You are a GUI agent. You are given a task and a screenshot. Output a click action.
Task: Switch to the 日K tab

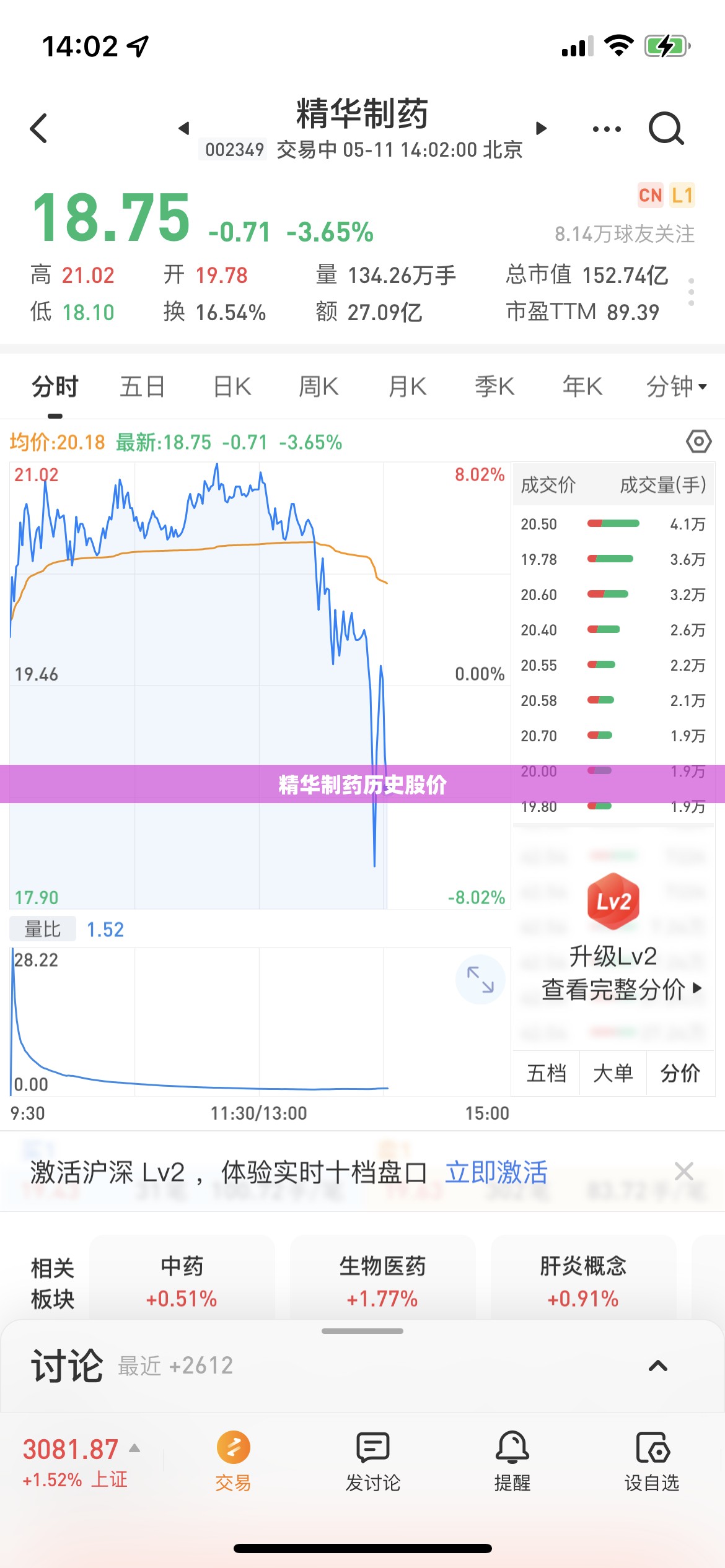coord(232,386)
